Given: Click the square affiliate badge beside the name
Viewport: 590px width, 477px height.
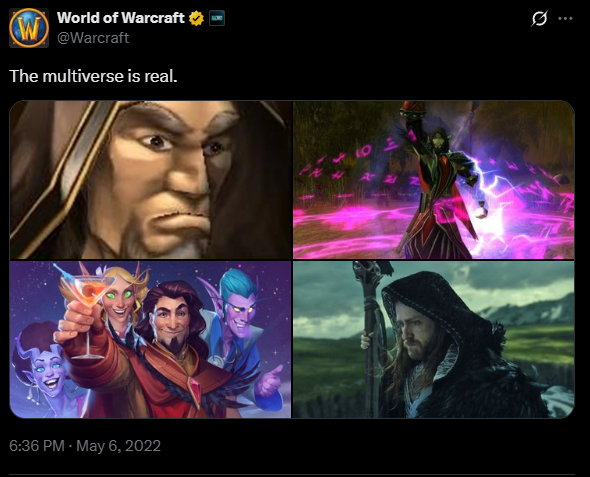Looking at the screenshot, I should tap(217, 18).
